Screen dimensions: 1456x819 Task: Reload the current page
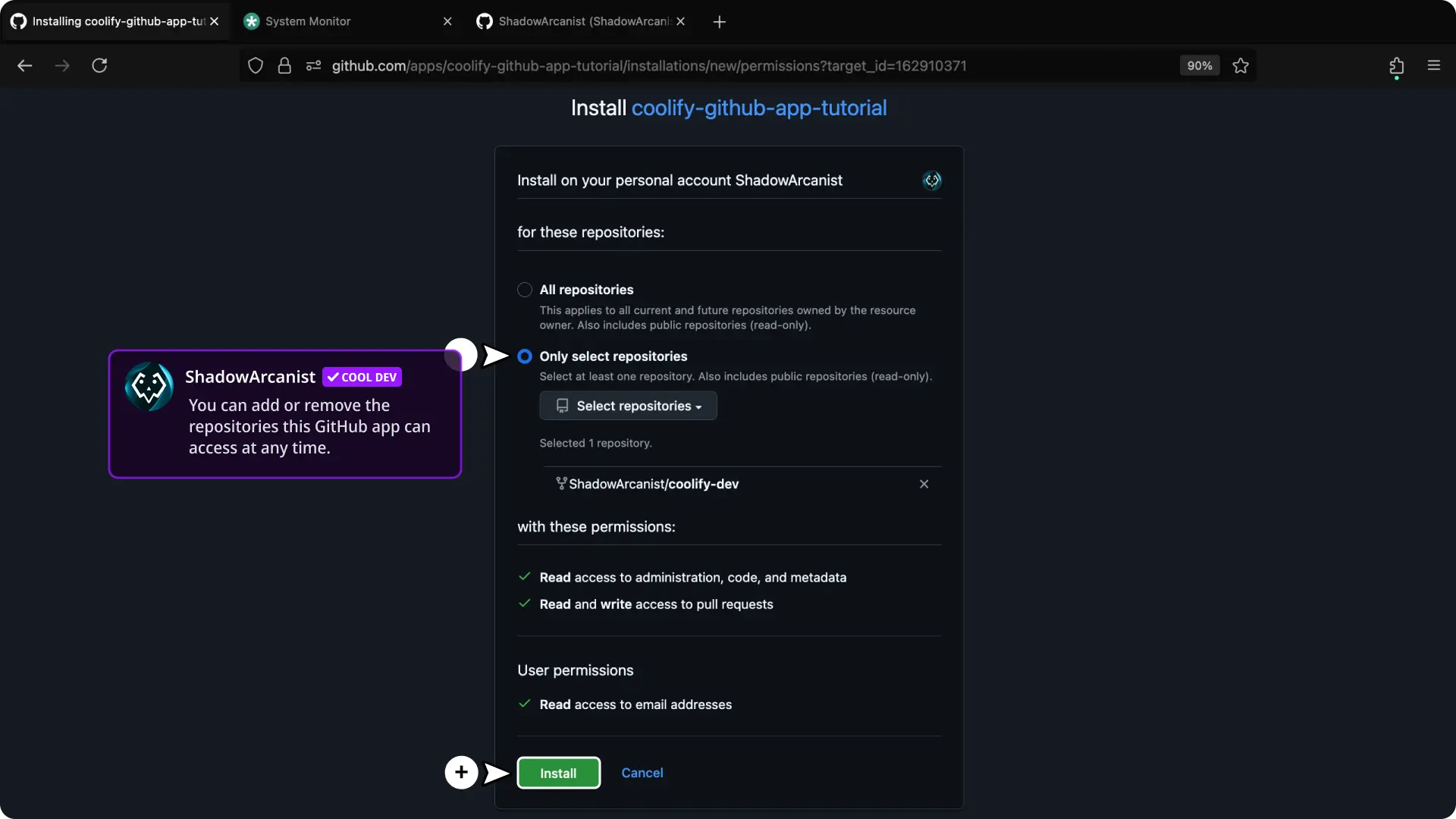[x=99, y=66]
